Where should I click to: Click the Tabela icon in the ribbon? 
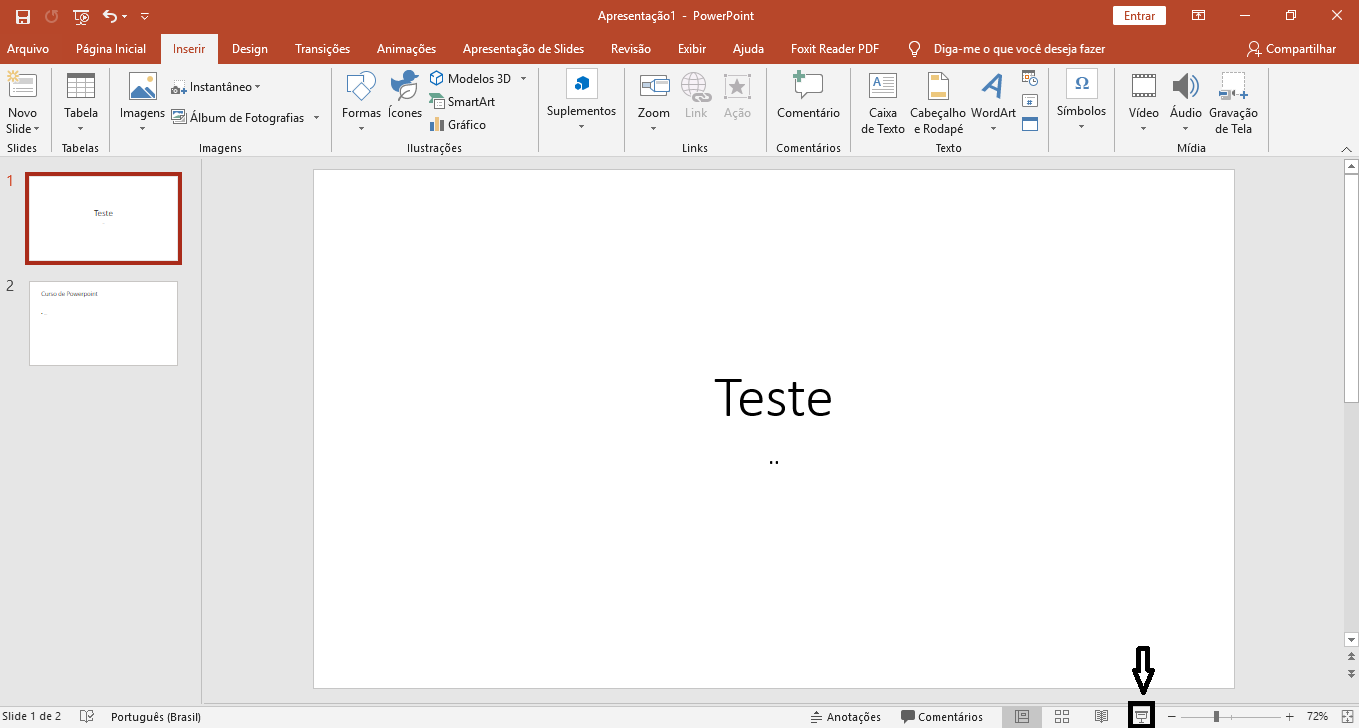click(x=80, y=88)
